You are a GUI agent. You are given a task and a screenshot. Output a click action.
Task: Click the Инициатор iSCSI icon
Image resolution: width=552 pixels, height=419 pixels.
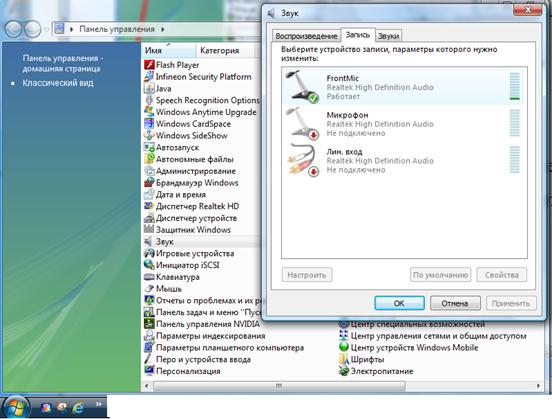click(149, 265)
